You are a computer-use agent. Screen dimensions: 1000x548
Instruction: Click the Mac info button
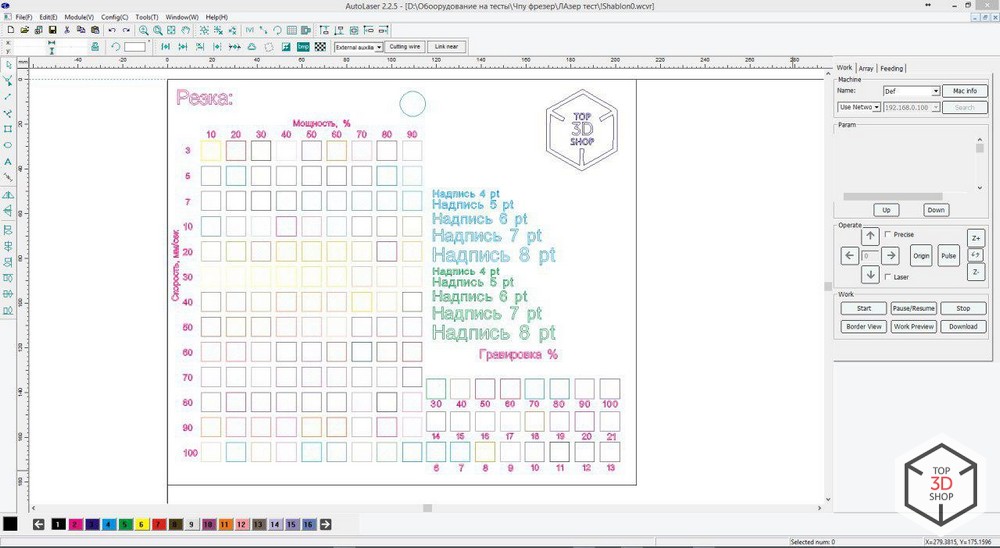965,91
